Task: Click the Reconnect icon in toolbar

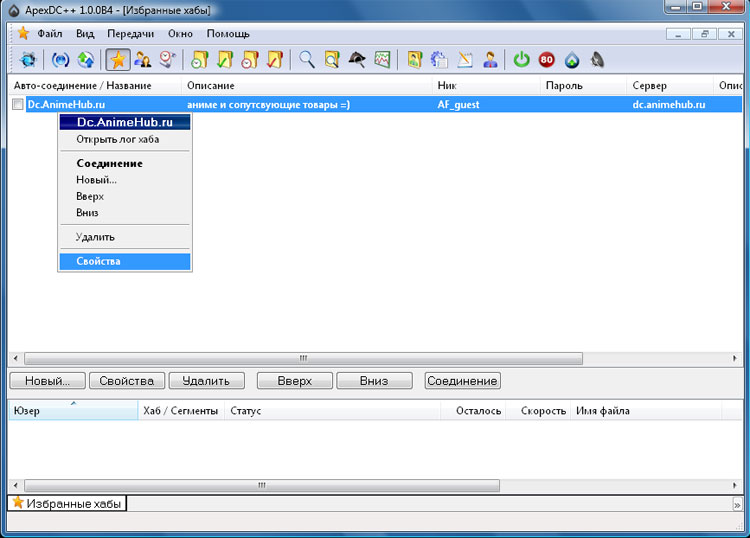Action: point(60,60)
